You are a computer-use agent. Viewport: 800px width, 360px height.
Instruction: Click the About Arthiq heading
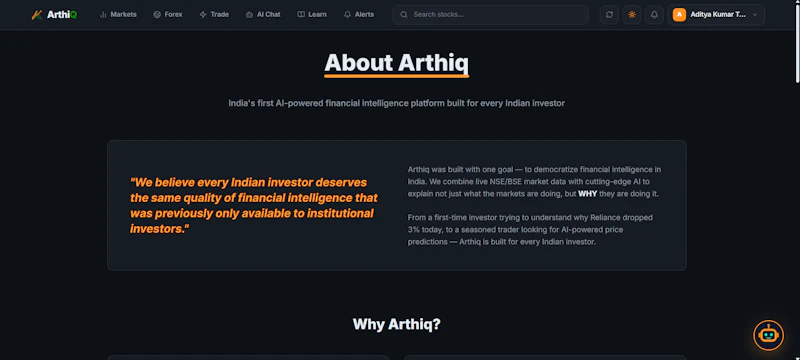click(396, 63)
